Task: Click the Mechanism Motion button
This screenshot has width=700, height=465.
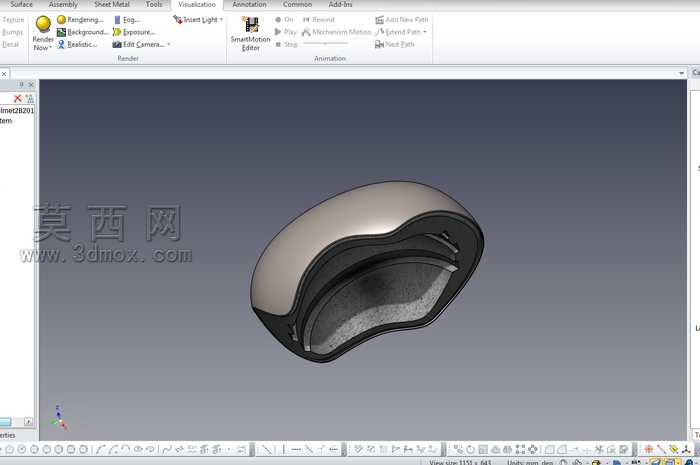Action: 337,32
